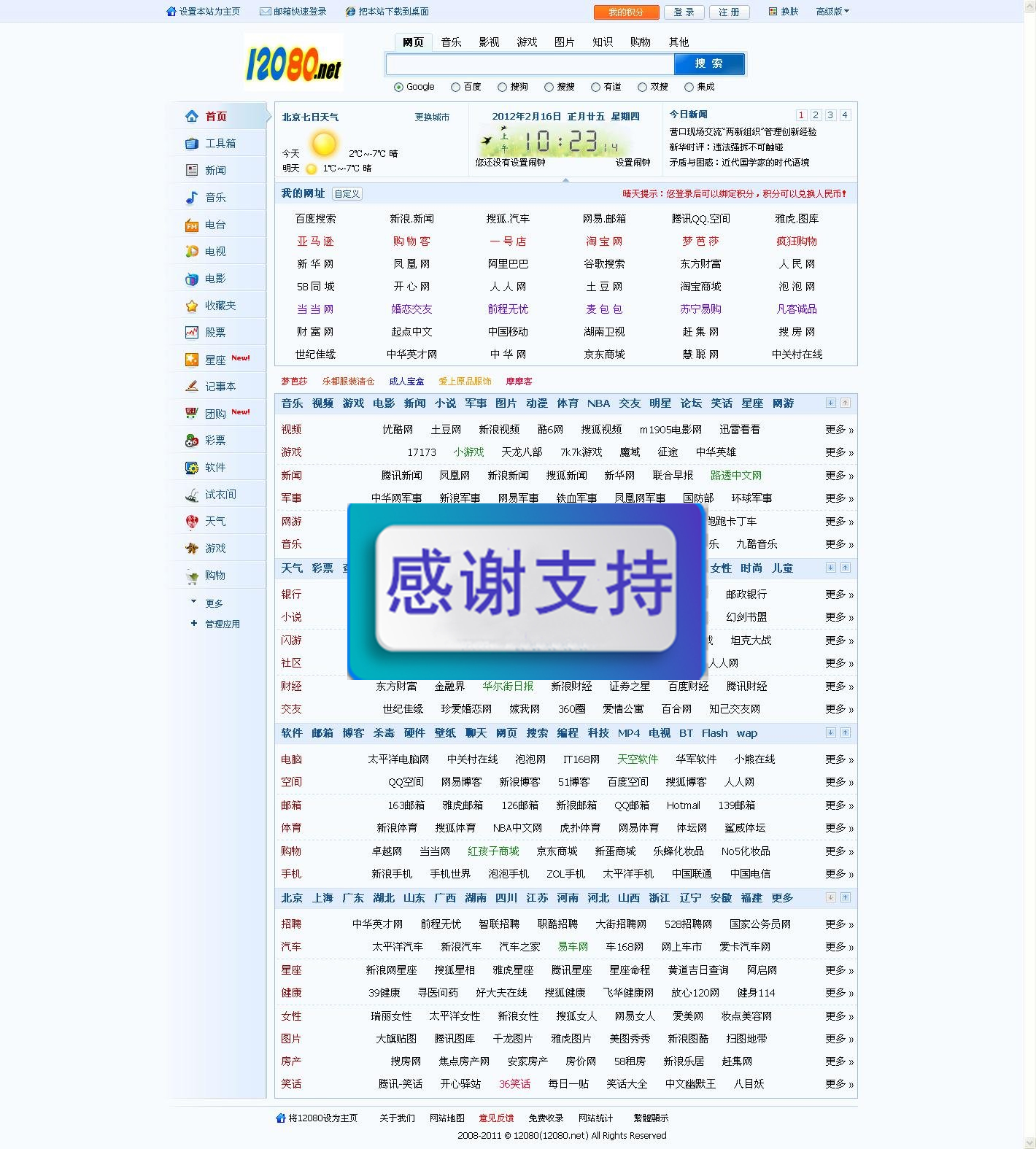The image size is (1036, 1149).
Task: Open the 工具箱 toolbox icon in sidebar
Action: click(192, 144)
